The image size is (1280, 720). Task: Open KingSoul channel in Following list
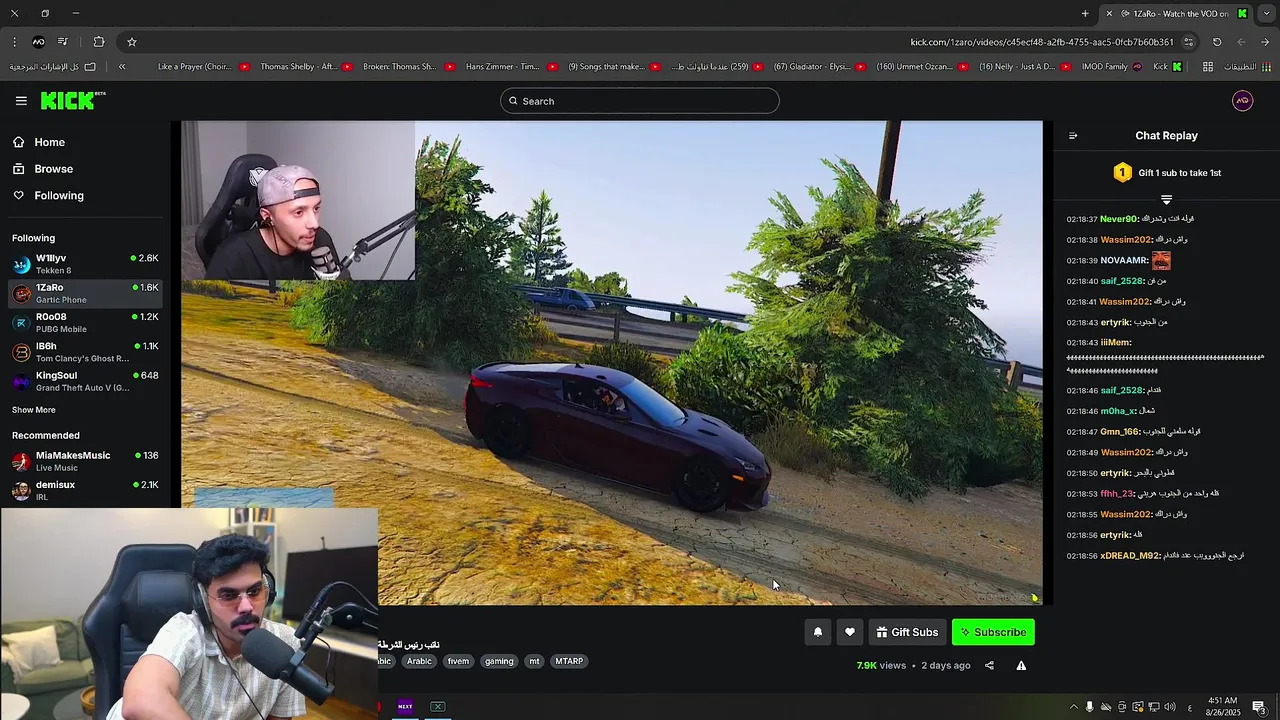85,381
